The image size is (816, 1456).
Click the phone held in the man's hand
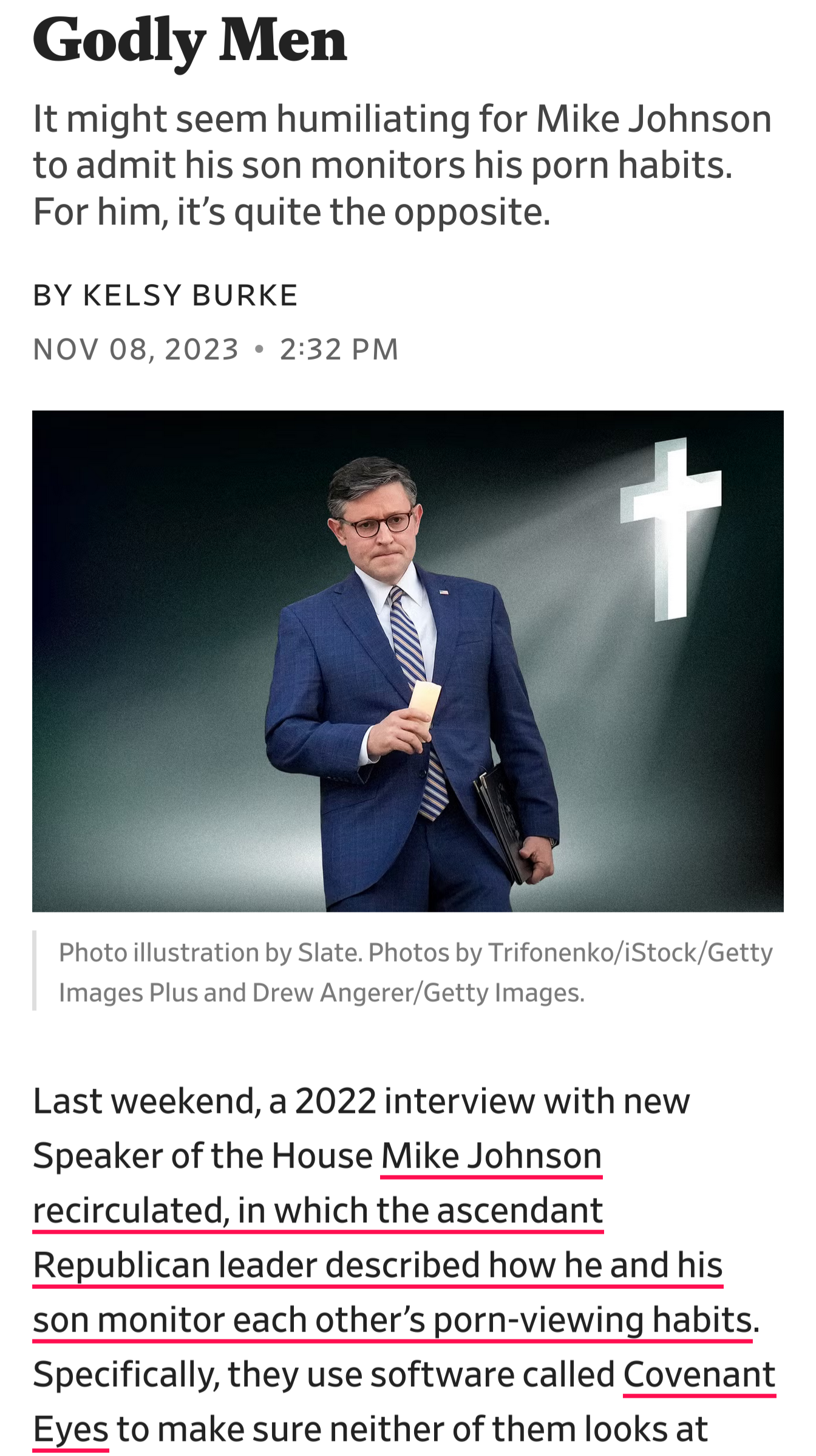424,706
